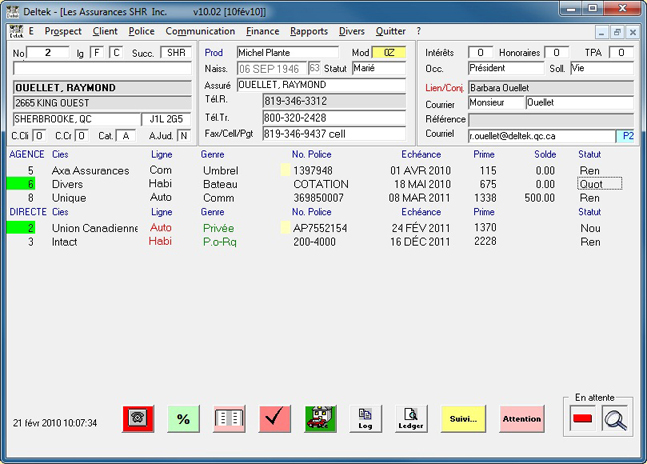Open the Police menu
Image resolution: width=647 pixels, height=464 pixels.
tap(142, 31)
